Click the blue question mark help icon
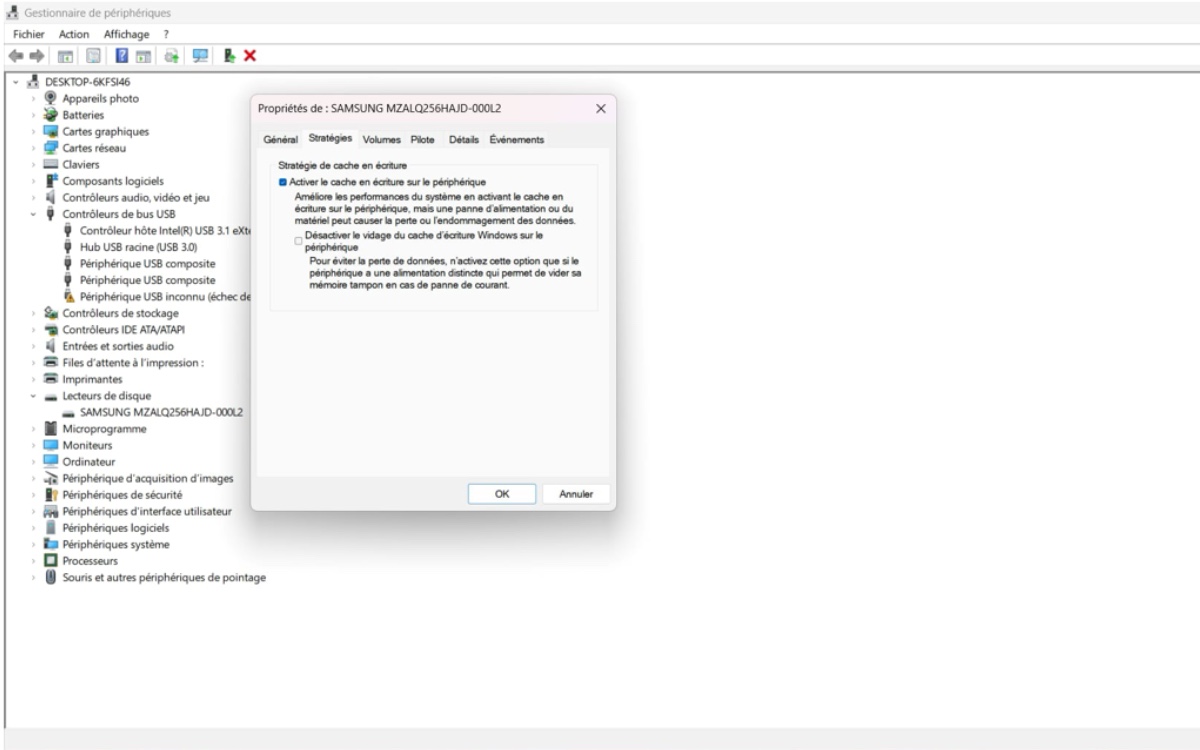Screen dimensions: 1200x750 pyautogui.click(x=122, y=55)
